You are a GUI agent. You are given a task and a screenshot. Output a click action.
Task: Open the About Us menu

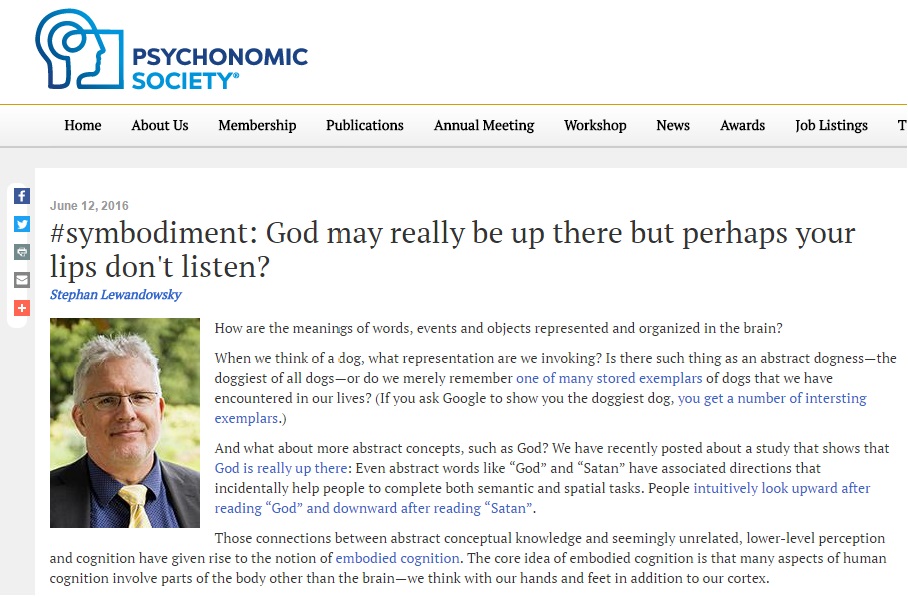(160, 126)
